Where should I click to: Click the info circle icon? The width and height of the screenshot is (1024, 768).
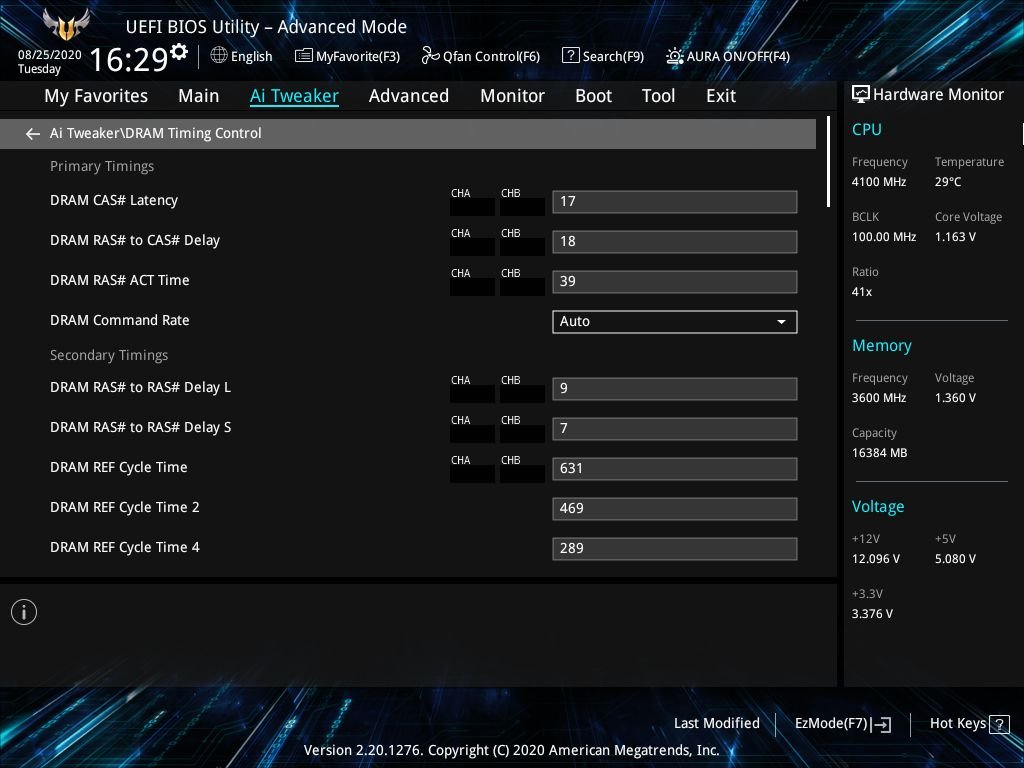[24, 612]
